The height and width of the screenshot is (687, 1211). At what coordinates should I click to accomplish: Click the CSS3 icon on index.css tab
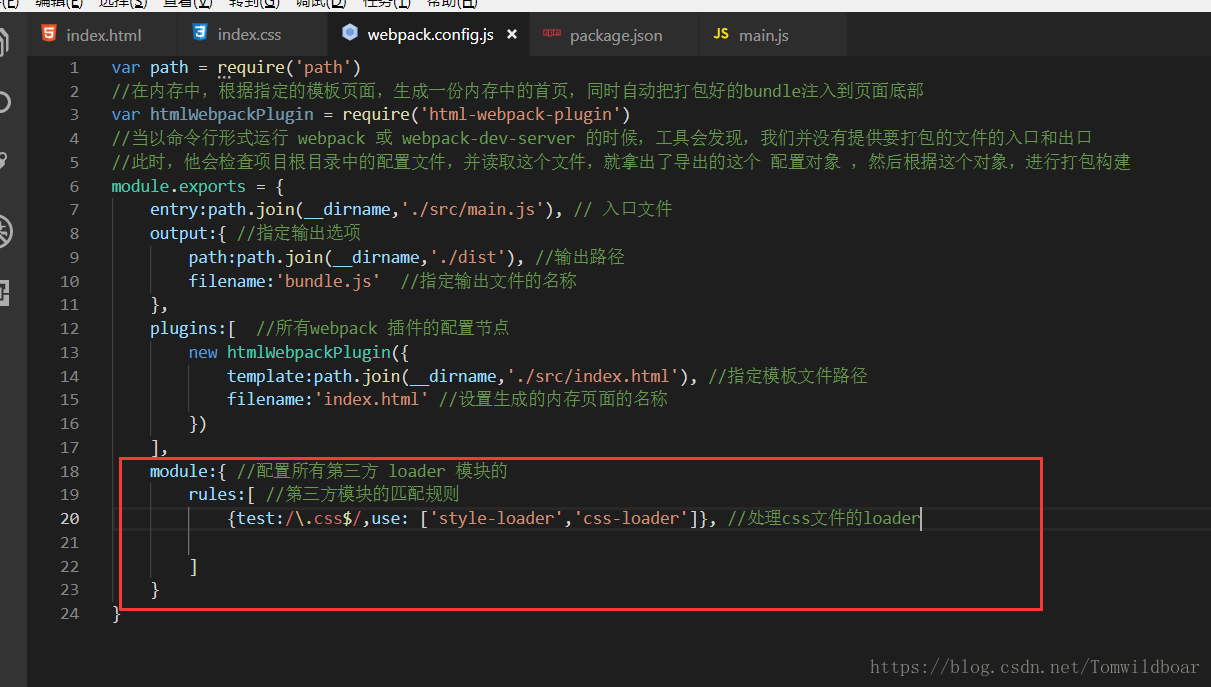(200, 34)
